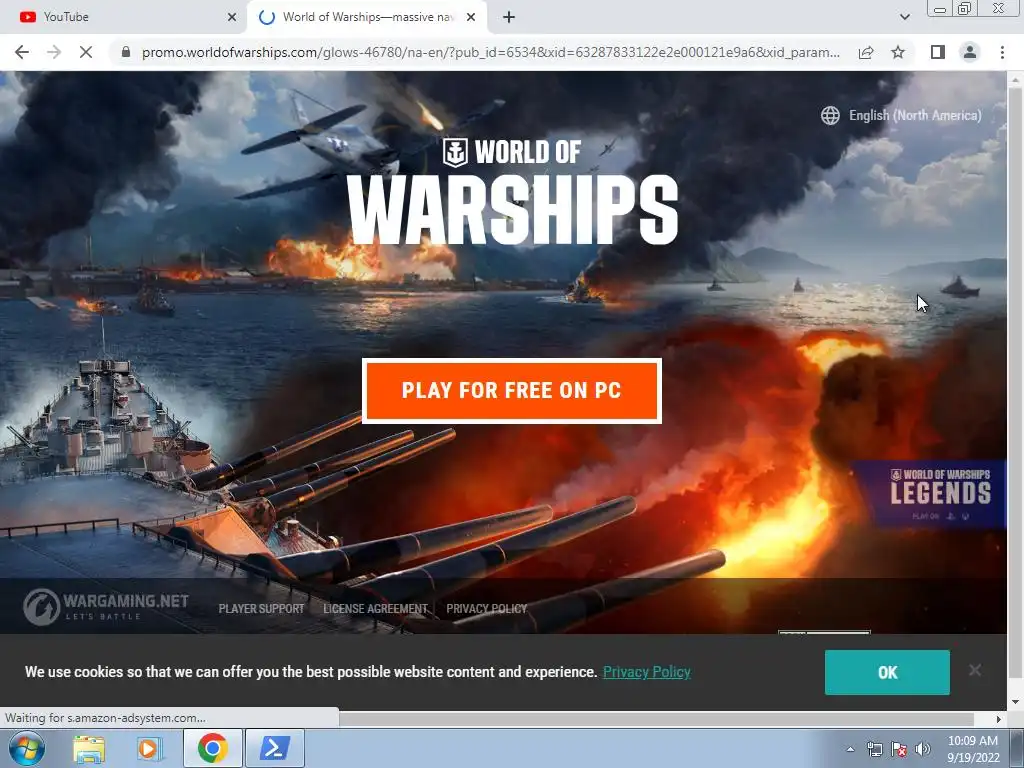The image size is (1024, 768).
Task: Click the Chrome taskbar icon
Action: 212,748
